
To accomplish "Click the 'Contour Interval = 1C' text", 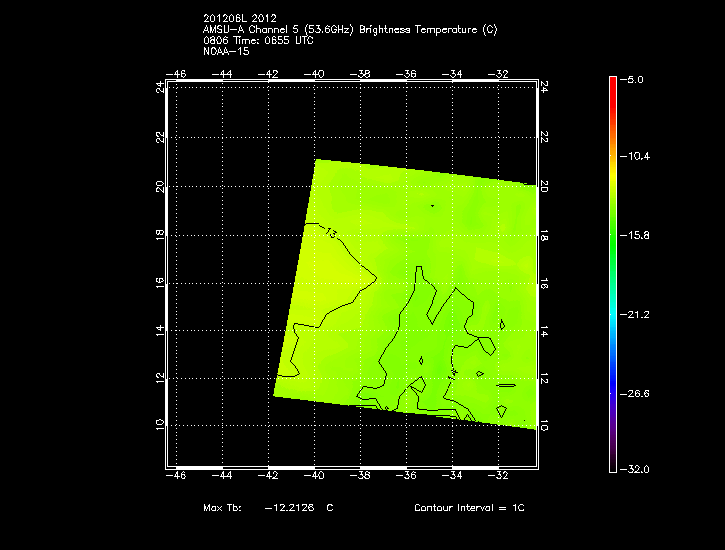I will click(x=468, y=508).
